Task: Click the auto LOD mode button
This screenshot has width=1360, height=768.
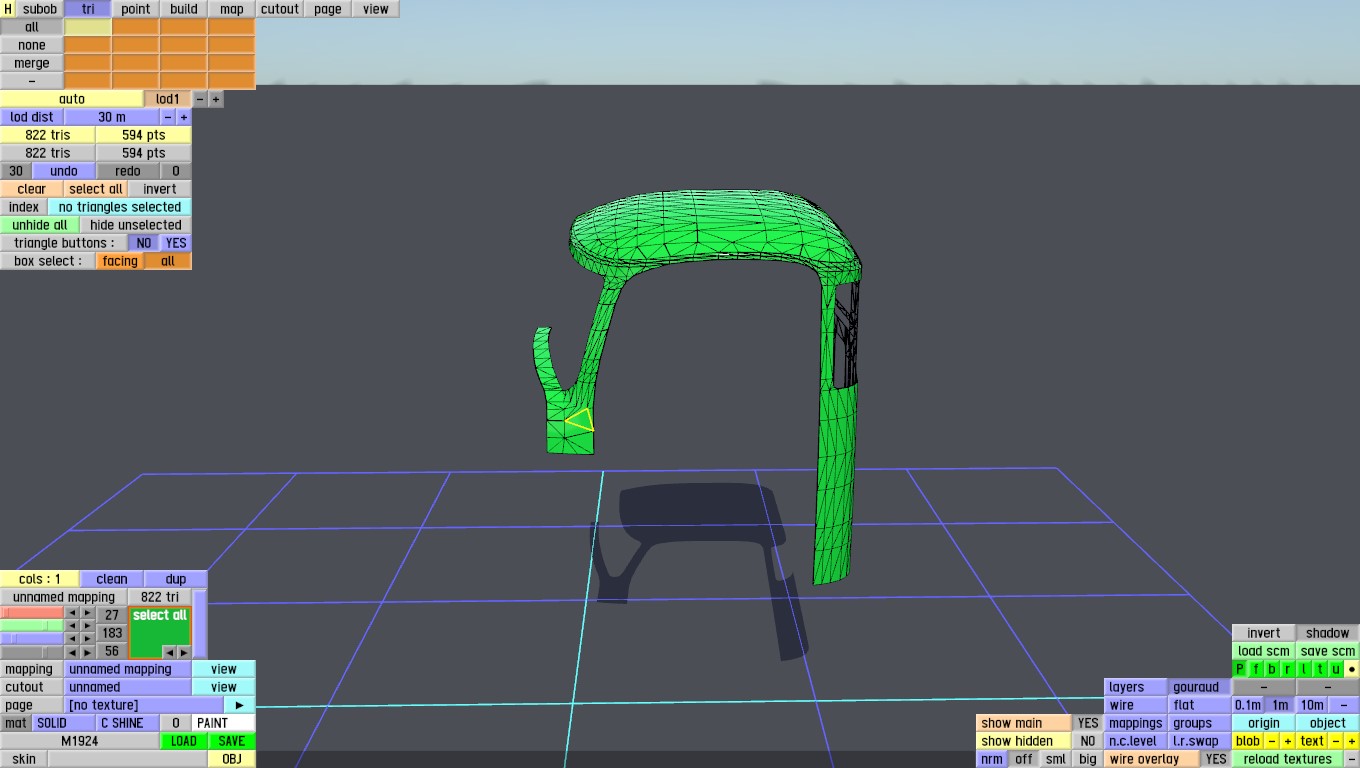Action: 72,99
